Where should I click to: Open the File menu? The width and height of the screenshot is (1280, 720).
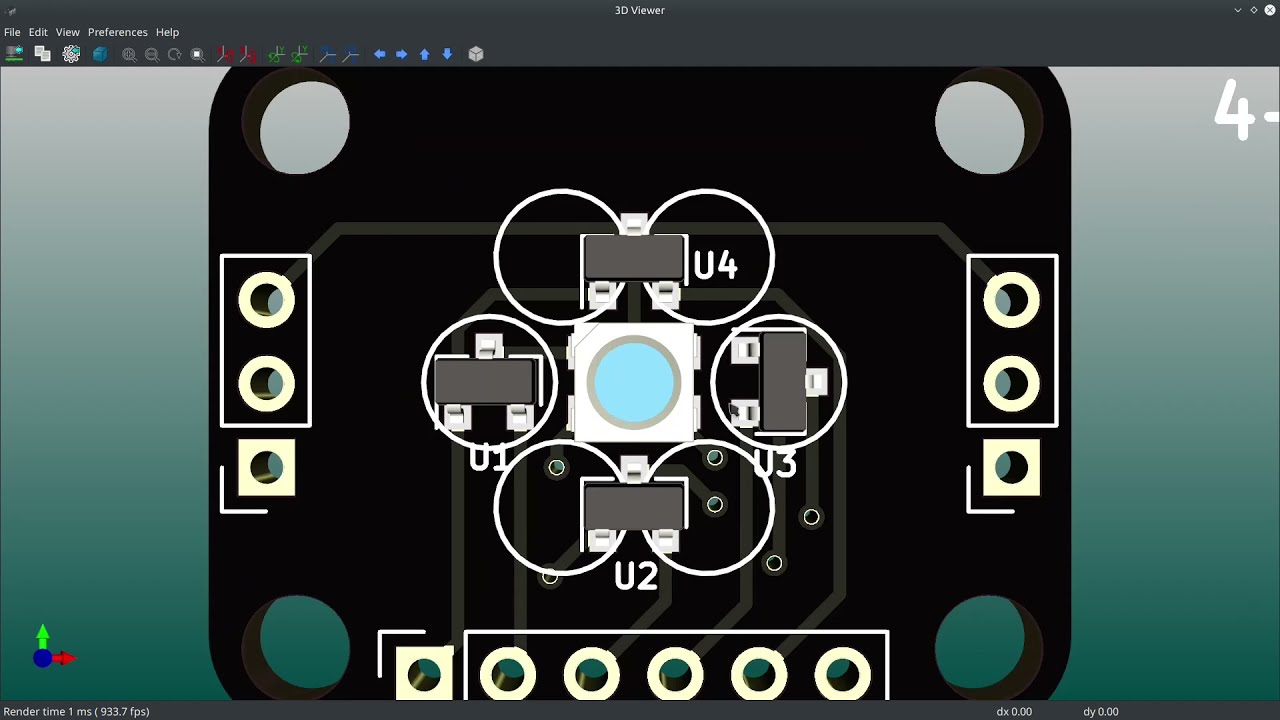[12, 32]
